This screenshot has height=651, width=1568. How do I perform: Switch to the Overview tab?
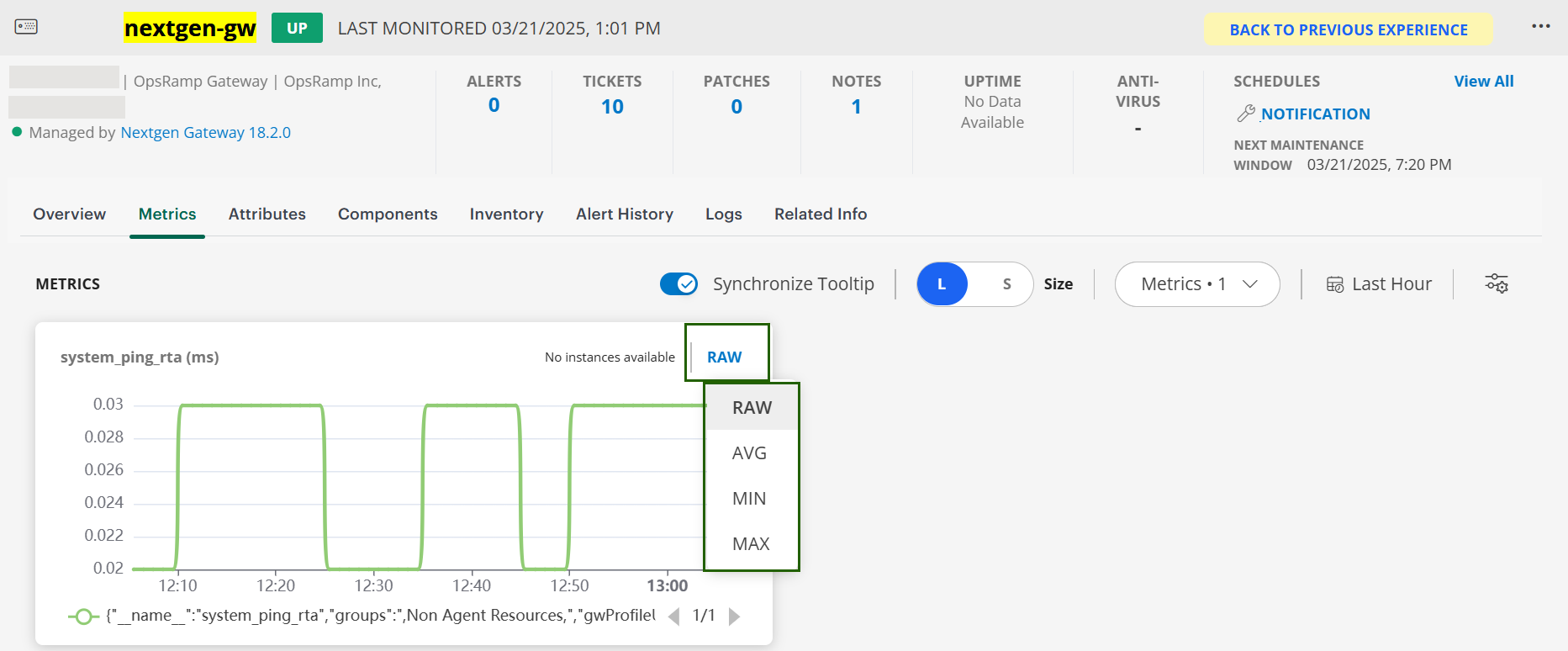(x=70, y=214)
